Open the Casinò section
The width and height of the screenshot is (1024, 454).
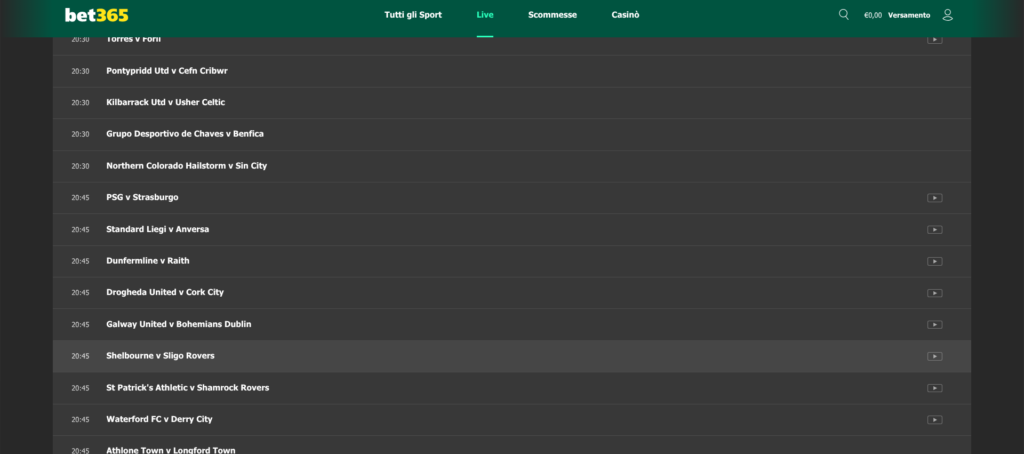pyautogui.click(x=625, y=15)
